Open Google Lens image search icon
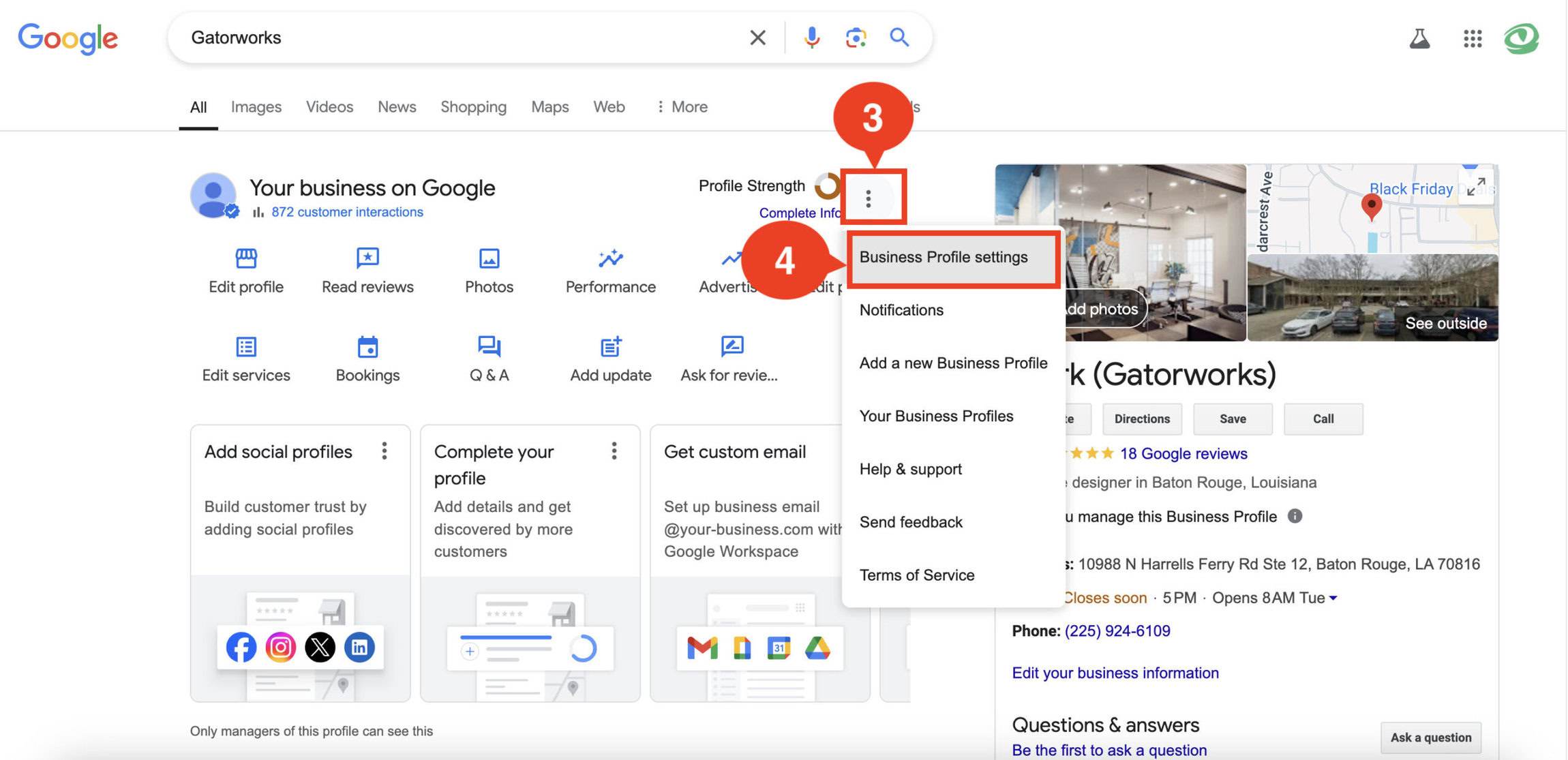Viewport: 1568px width, 760px height. pyautogui.click(x=856, y=37)
